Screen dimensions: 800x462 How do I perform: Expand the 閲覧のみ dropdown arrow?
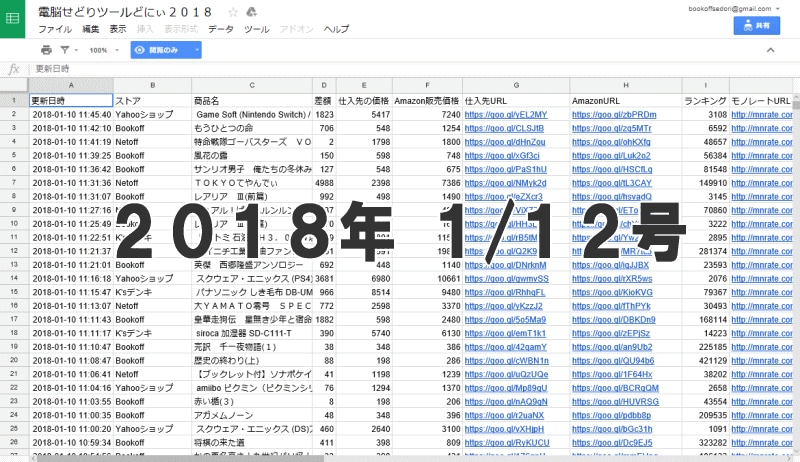tap(196, 50)
